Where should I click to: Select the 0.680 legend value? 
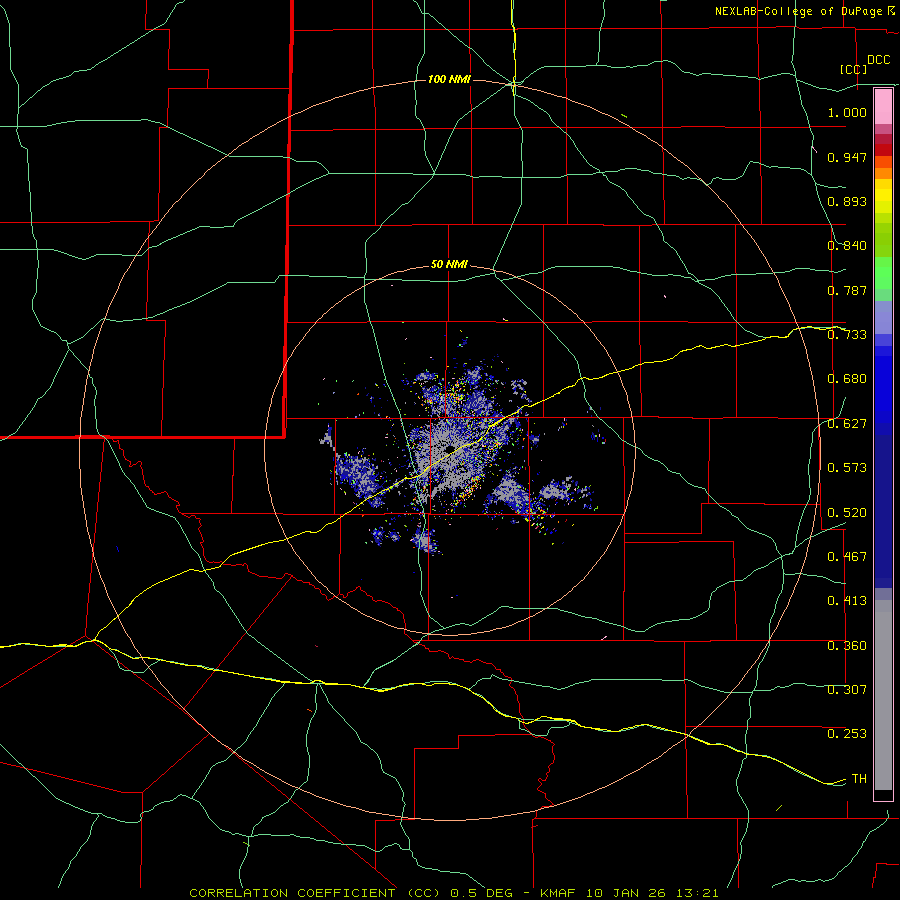847,379
